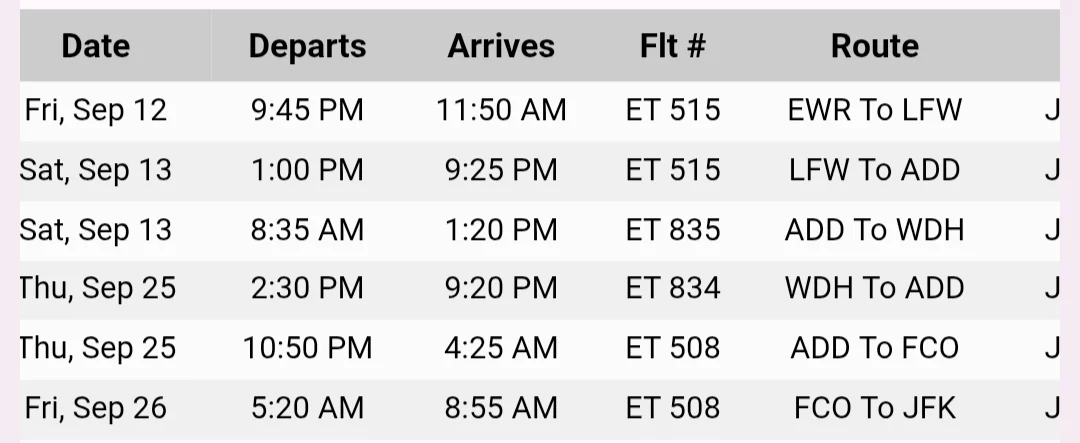Open the ADD To WDH route

click(875, 230)
